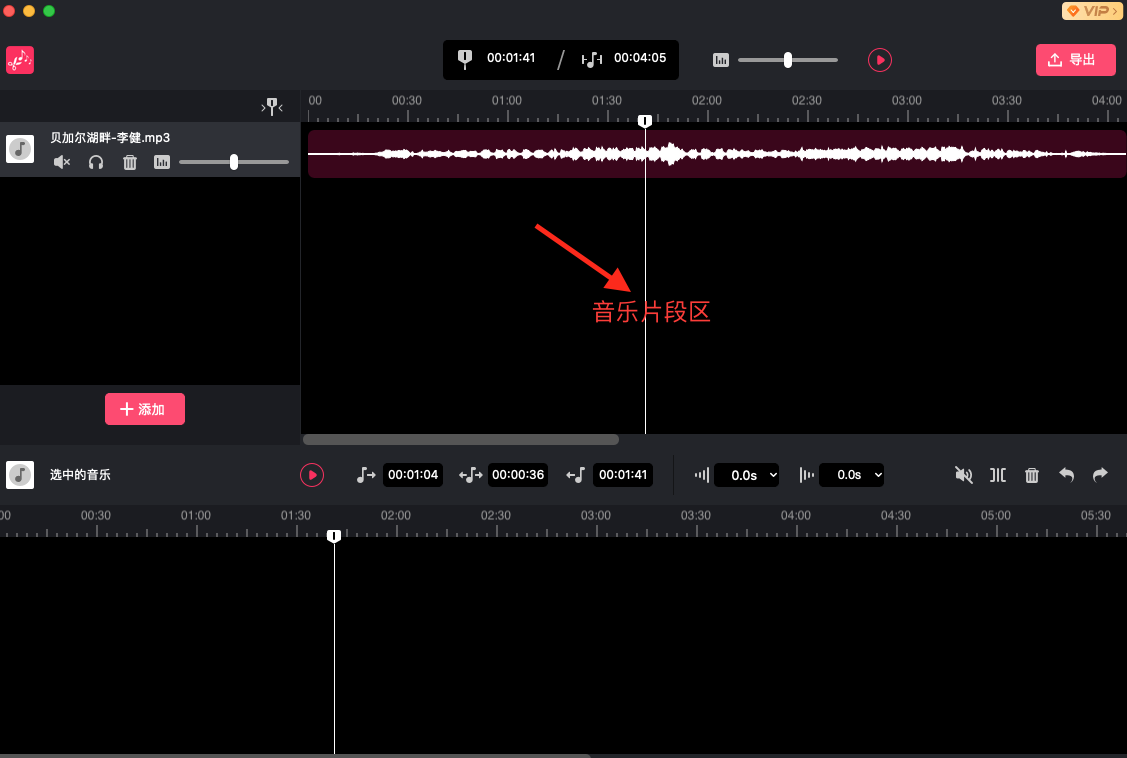Click the snap-to-playhead icon above the track list
The image size is (1127, 758).
271,107
